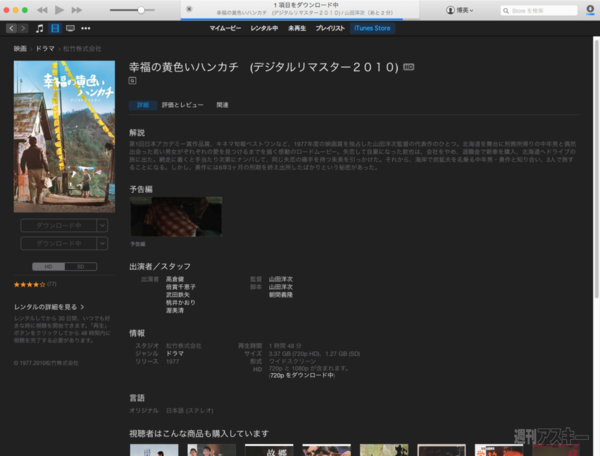Click the star rating with 77 reviews
Viewport: 600px width, 456px height.
click(x=35, y=284)
